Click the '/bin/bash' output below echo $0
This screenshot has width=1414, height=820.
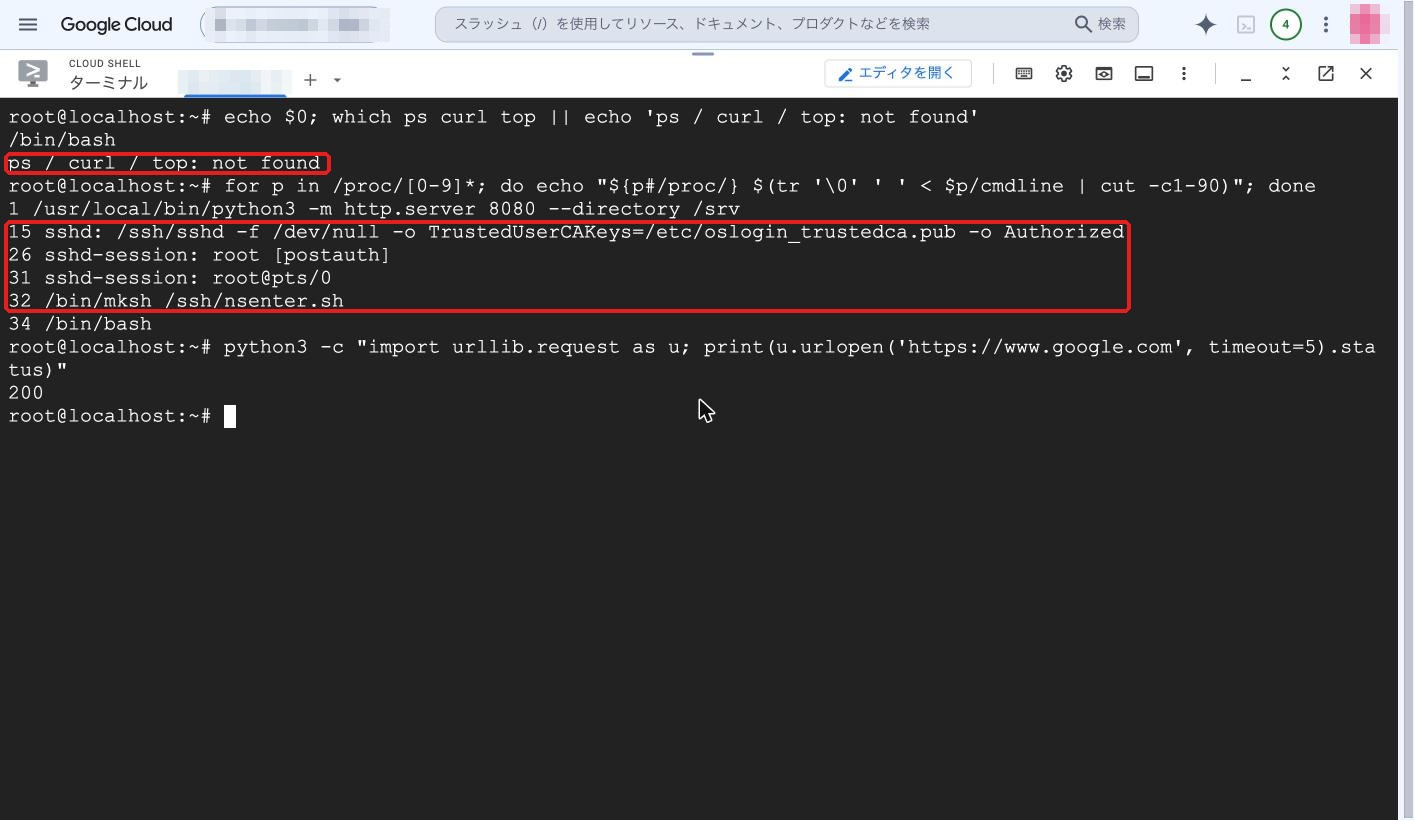point(62,140)
